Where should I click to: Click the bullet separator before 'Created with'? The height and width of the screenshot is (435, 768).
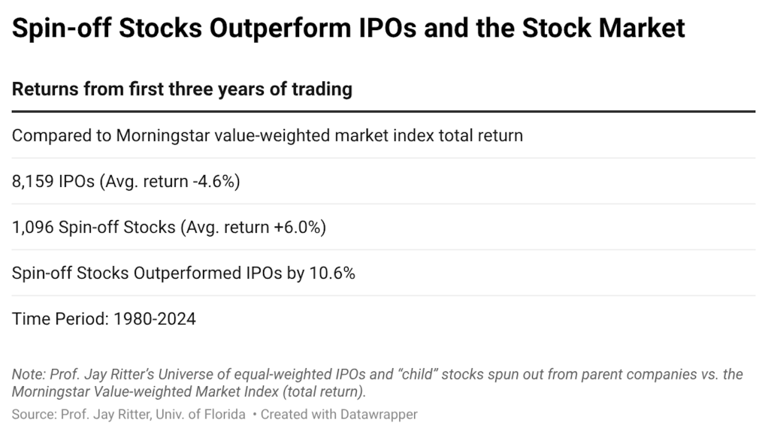click(254, 415)
